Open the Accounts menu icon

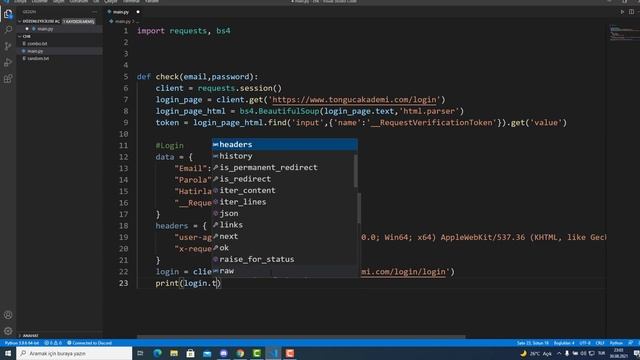point(8,315)
